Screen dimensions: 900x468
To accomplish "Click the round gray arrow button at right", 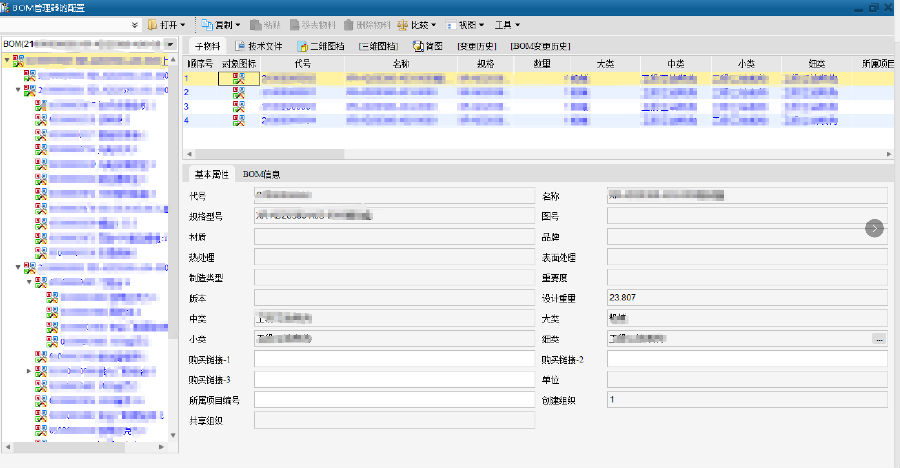I will (875, 228).
